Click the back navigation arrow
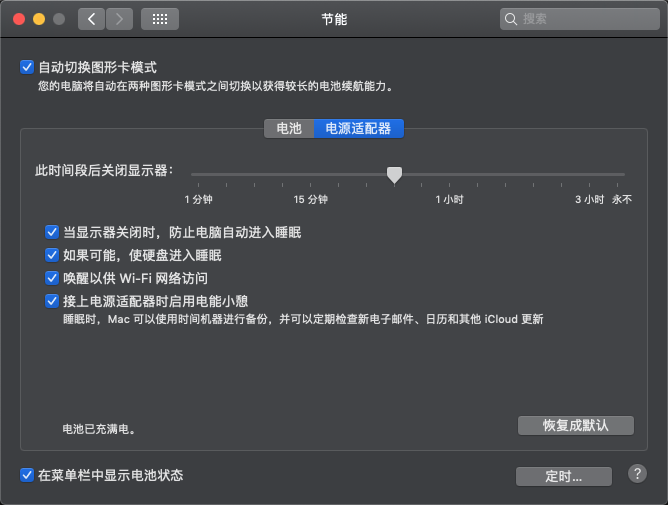Image resolution: width=668 pixels, height=505 pixels. tap(92, 19)
